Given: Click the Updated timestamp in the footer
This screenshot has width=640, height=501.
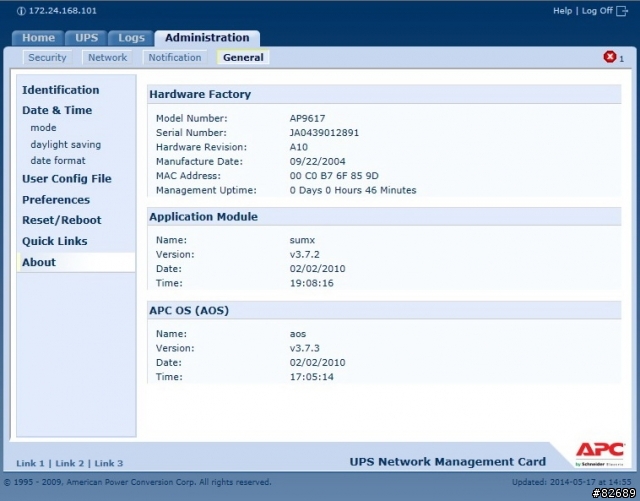Looking at the screenshot, I should click(571, 482).
